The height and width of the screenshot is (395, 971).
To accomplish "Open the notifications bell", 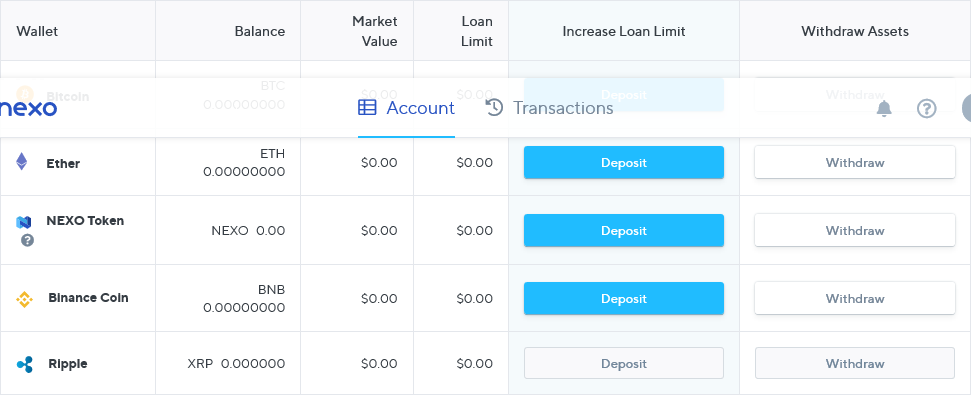I will tap(884, 108).
